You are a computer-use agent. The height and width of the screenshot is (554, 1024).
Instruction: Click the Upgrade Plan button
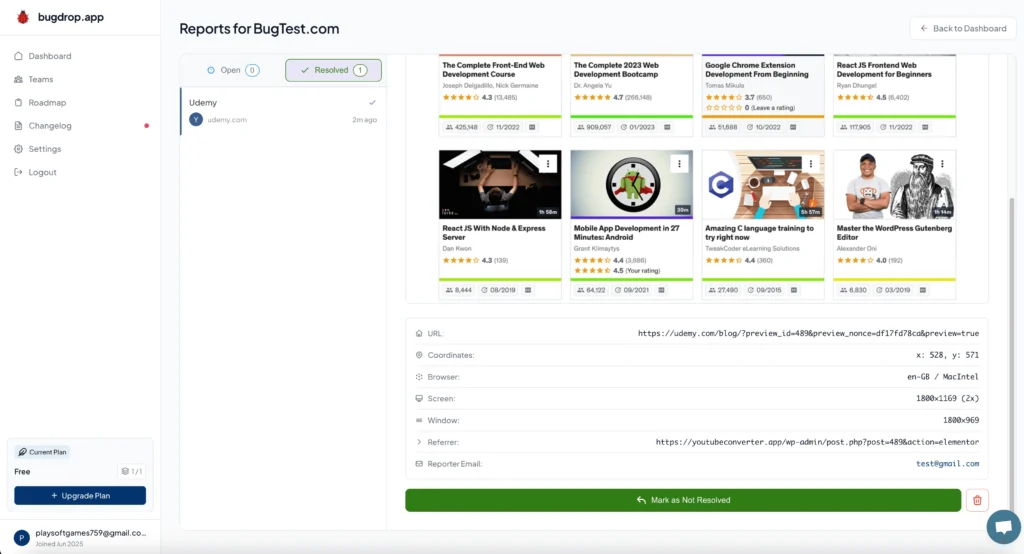pyautogui.click(x=80, y=496)
